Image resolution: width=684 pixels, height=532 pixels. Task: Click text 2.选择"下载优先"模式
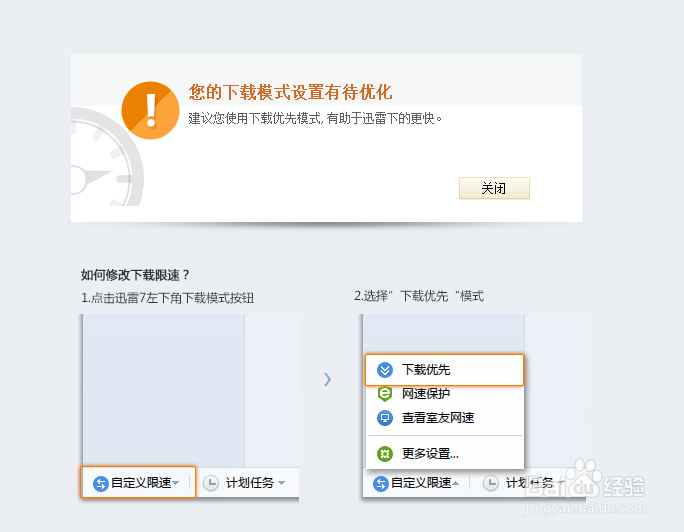pyautogui.click(x=419, y=296)
